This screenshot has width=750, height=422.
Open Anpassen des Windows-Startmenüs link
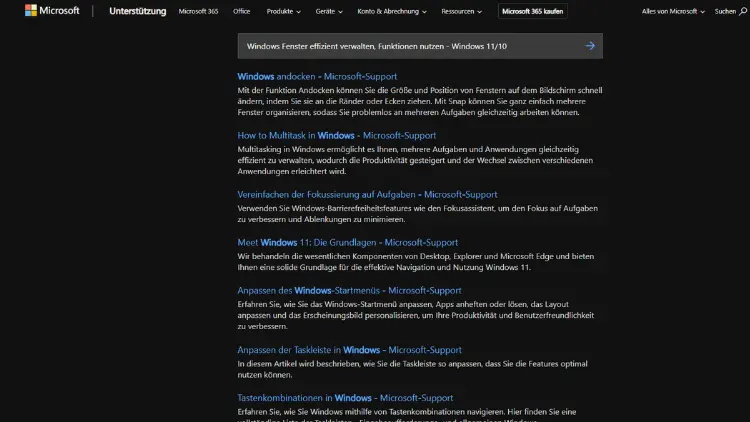[349, 290]
